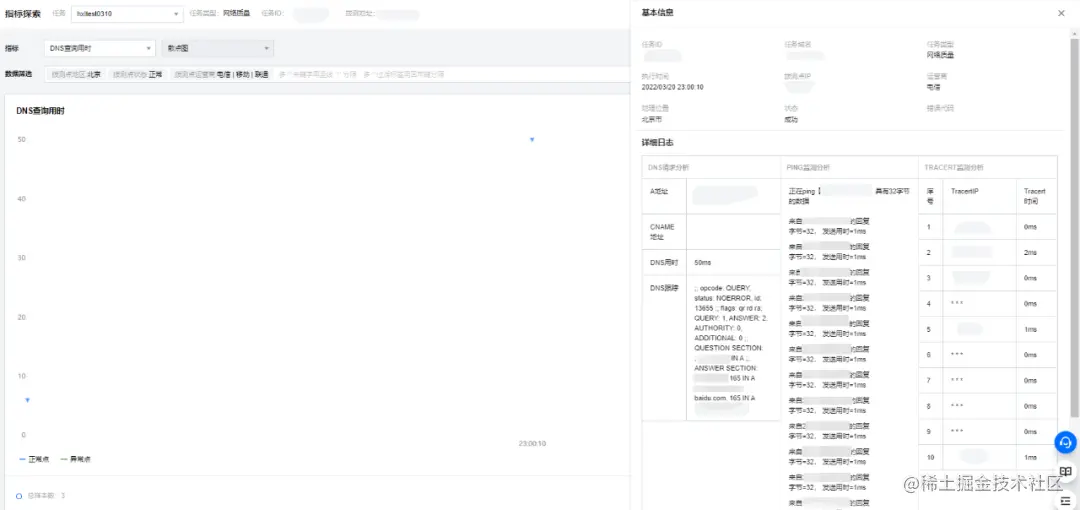
Task: Open the 散点图 chart type dropdown
Action: (216, 48)
